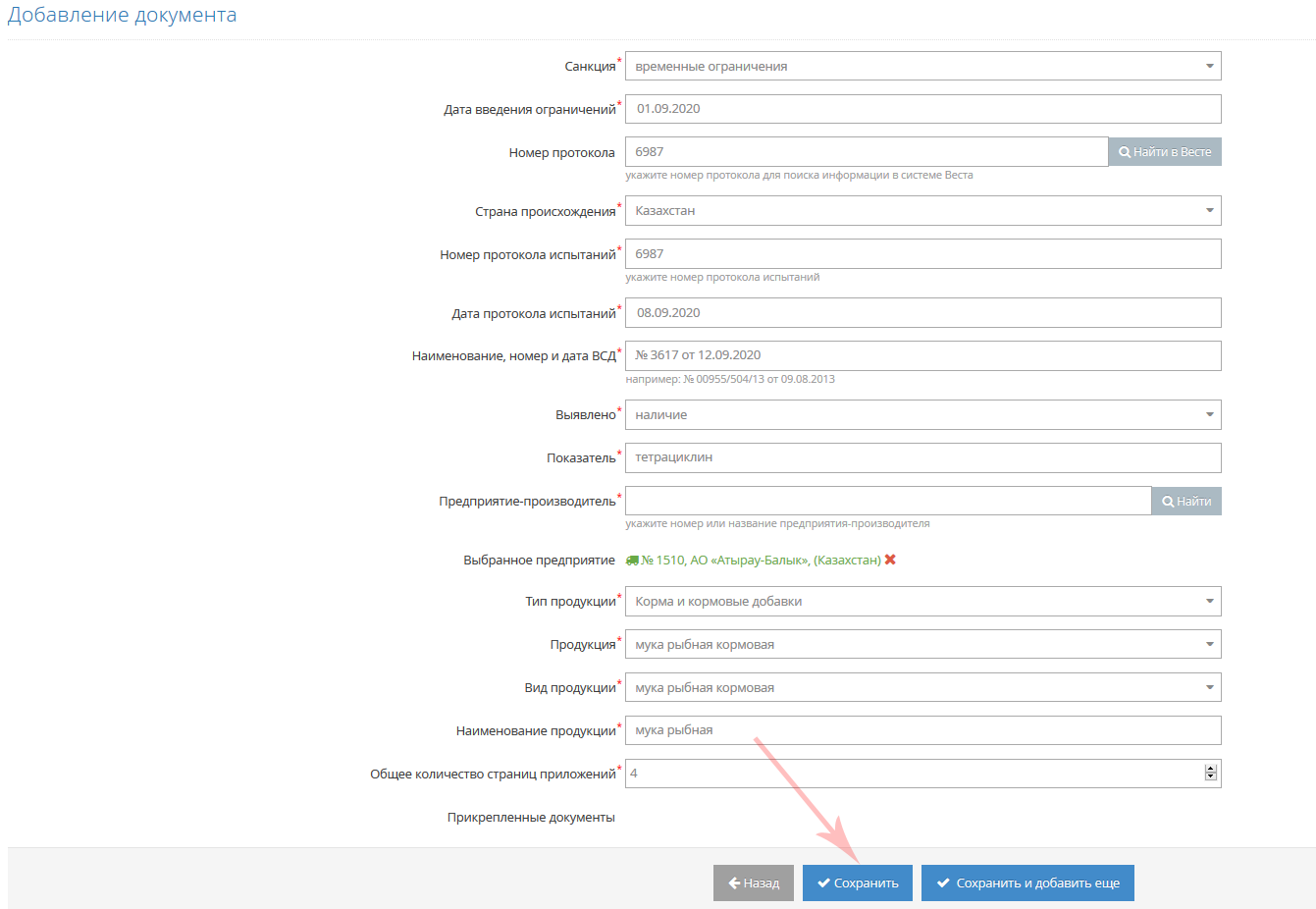The width and height of the screenshot is (1316, 909).
Task: Click the empty 'Предприятие-производитель' input
Action: coord(887,501)
